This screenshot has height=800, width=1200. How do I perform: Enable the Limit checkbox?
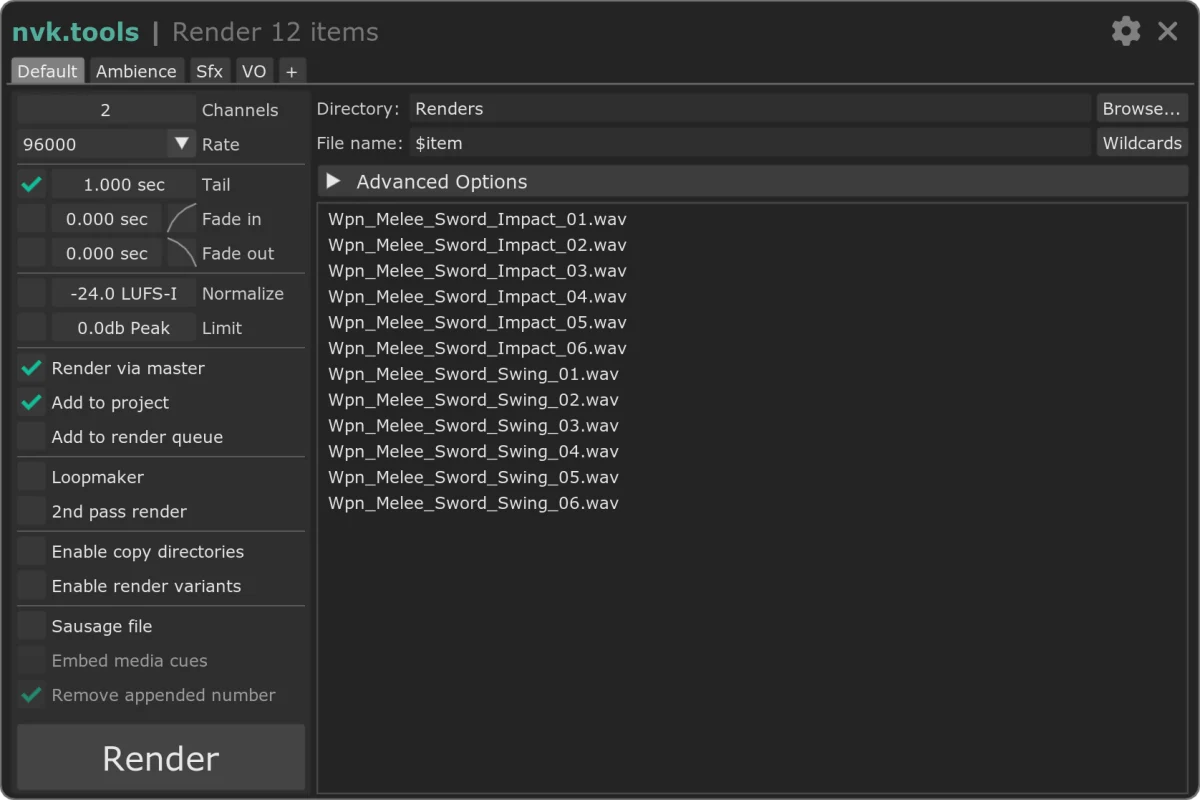pos(32,327)
